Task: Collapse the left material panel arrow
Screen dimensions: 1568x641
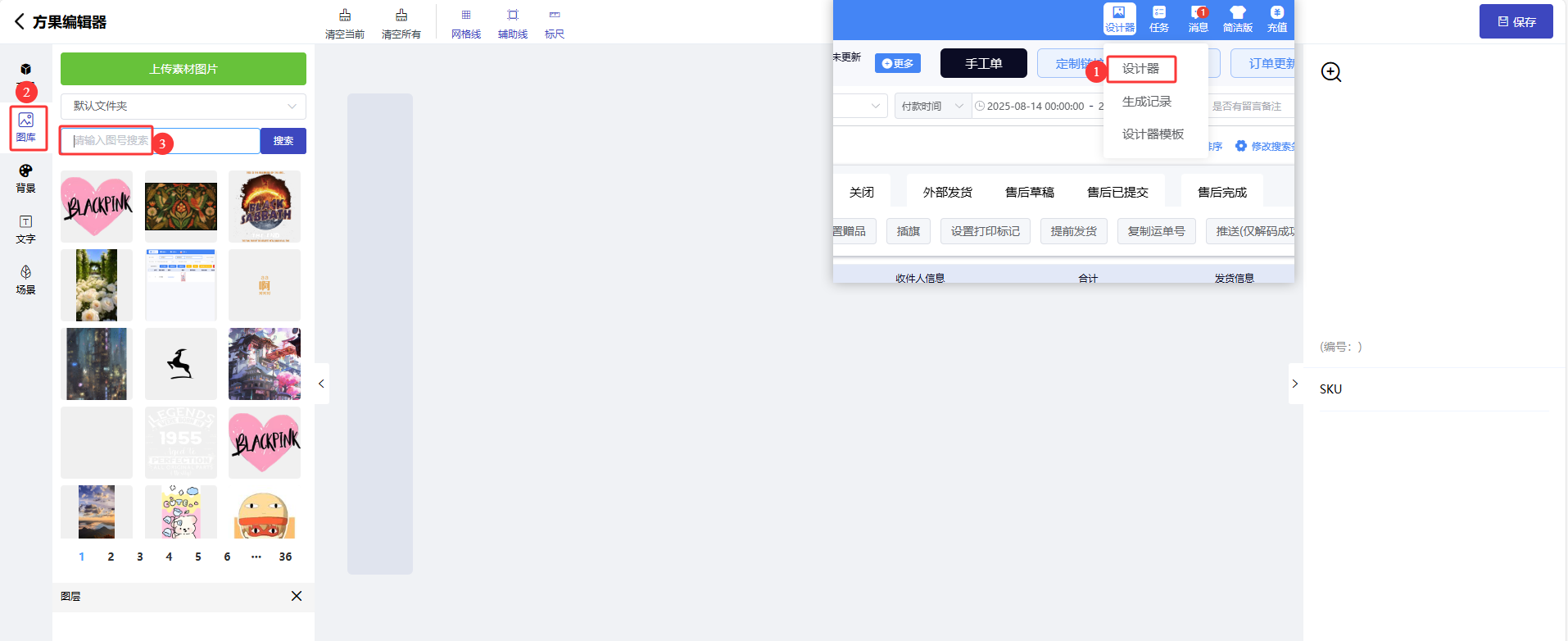Action: pos(321,384)
